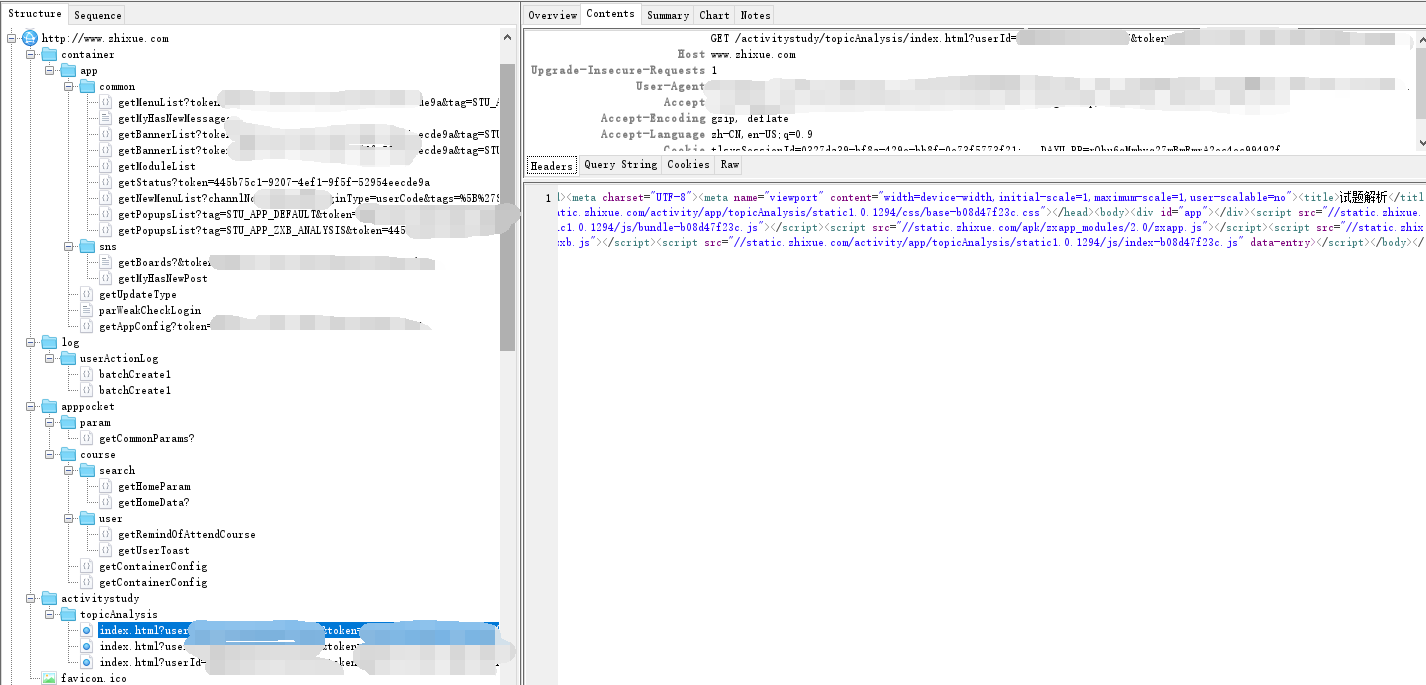
Task: Open the Notes tab
Action: tap(755, 15)
